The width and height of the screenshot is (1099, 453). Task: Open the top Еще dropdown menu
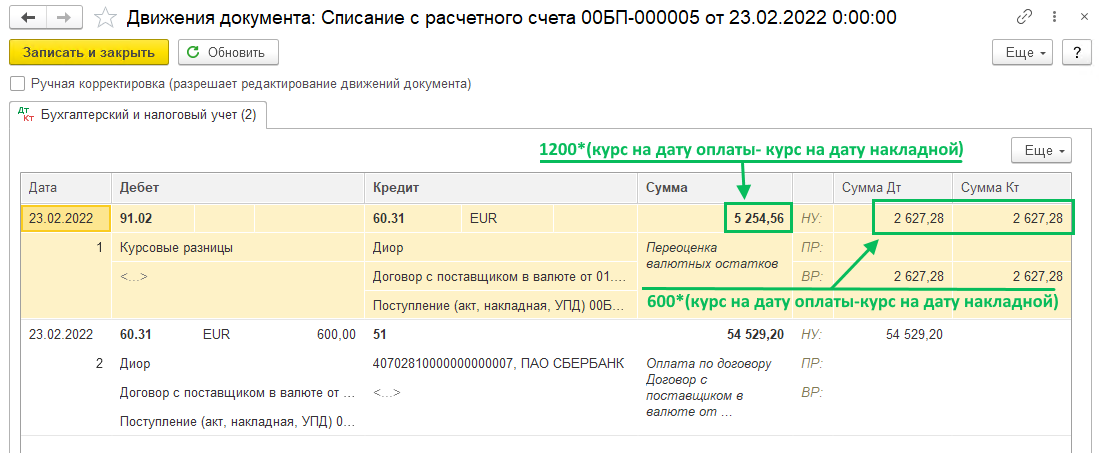1022,52
